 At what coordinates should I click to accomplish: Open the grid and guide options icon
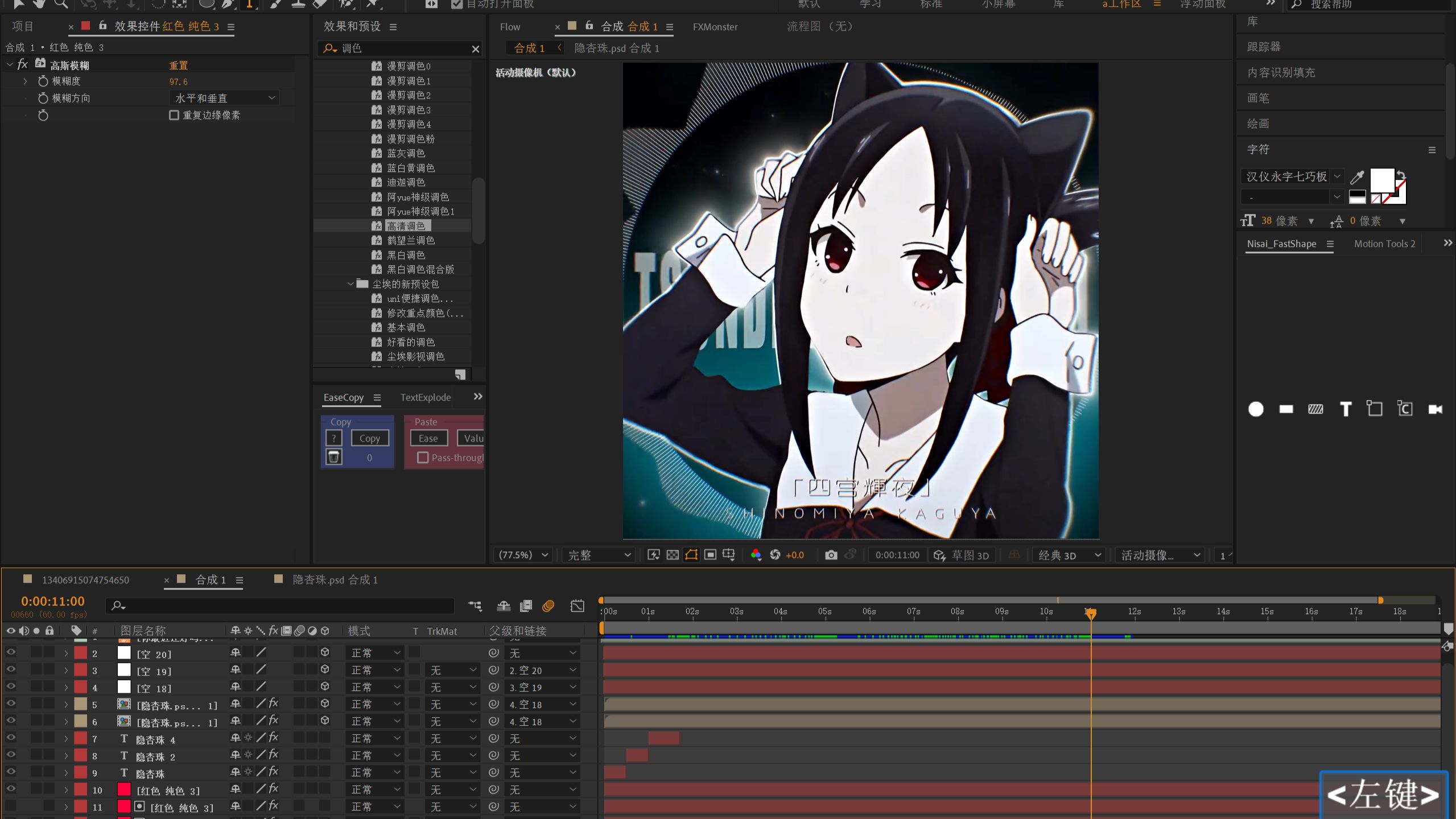point(729,555)
